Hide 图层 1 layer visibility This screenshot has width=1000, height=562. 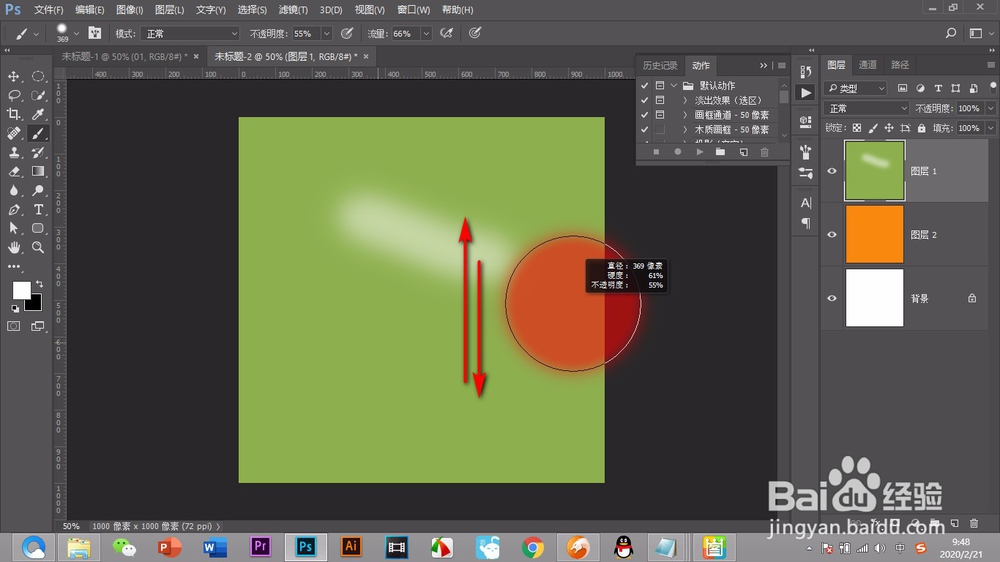pyautogui.click(x=832, y=171)
